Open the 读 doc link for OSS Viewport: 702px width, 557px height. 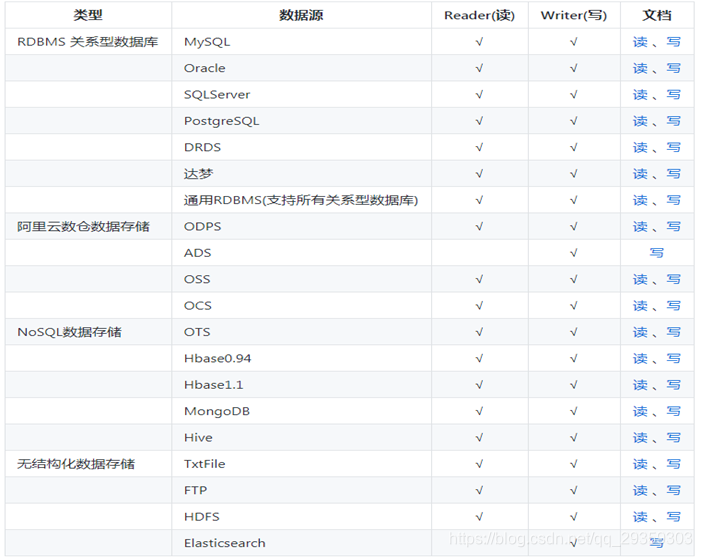coord(640,280)
